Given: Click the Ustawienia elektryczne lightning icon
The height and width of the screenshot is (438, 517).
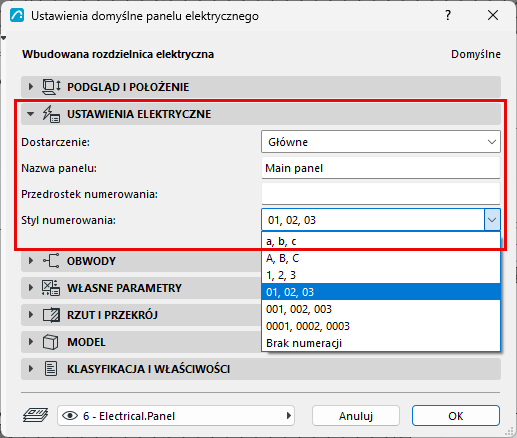Looking at the screenshot, I should [51, 114].
